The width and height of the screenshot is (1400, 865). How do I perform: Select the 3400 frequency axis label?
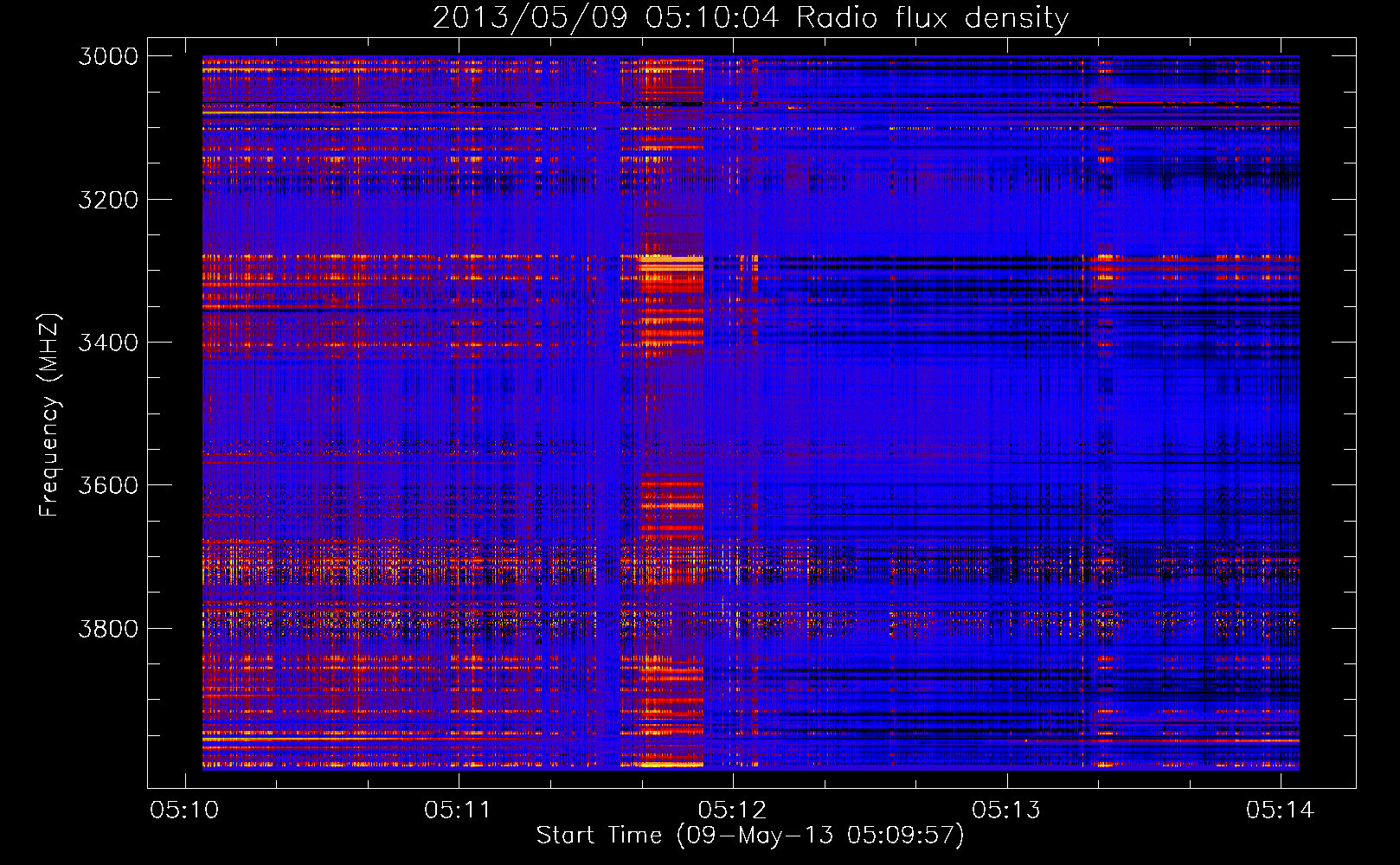tap(108, 343)
